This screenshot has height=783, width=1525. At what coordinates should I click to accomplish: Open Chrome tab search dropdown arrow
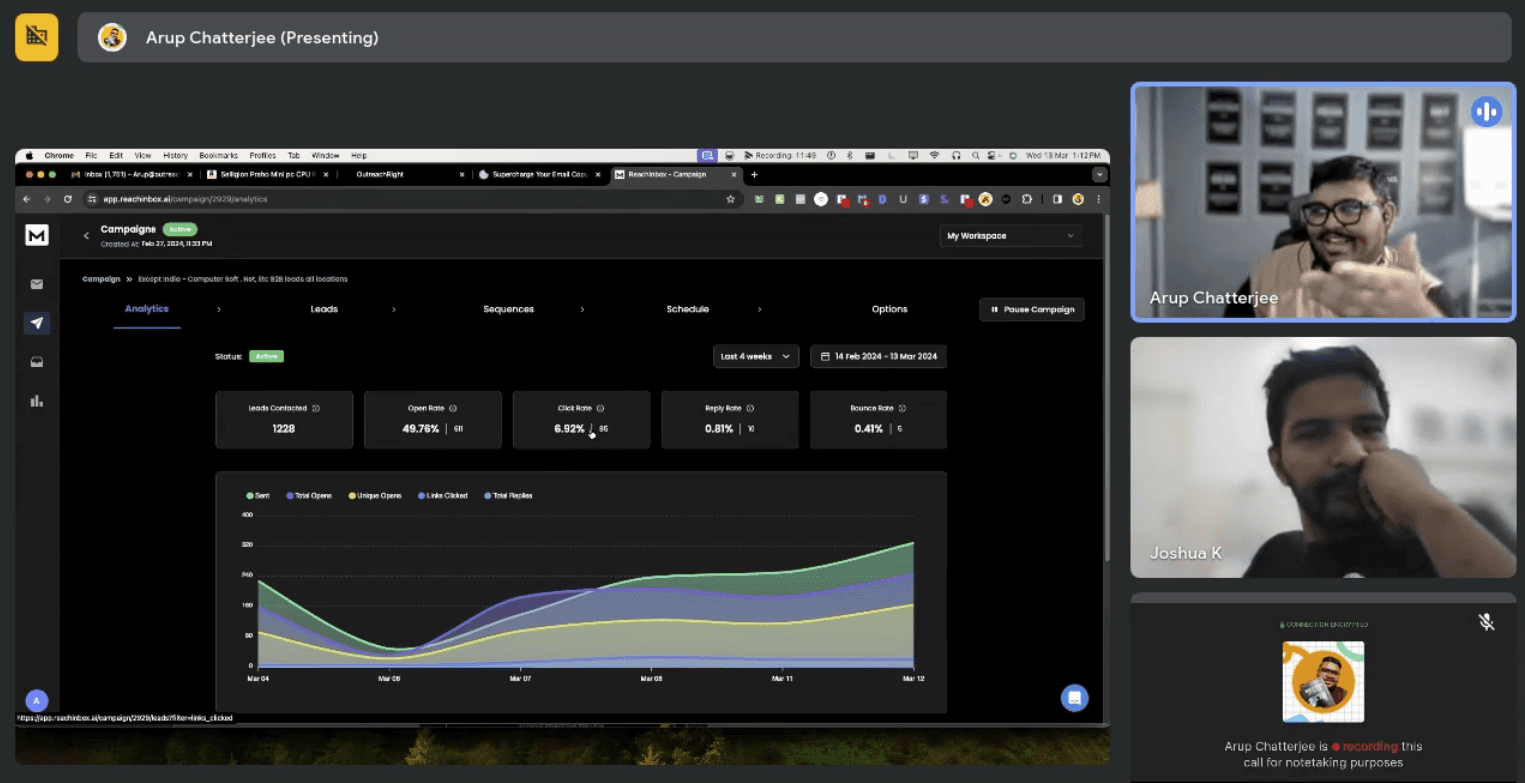[1099, 174]
